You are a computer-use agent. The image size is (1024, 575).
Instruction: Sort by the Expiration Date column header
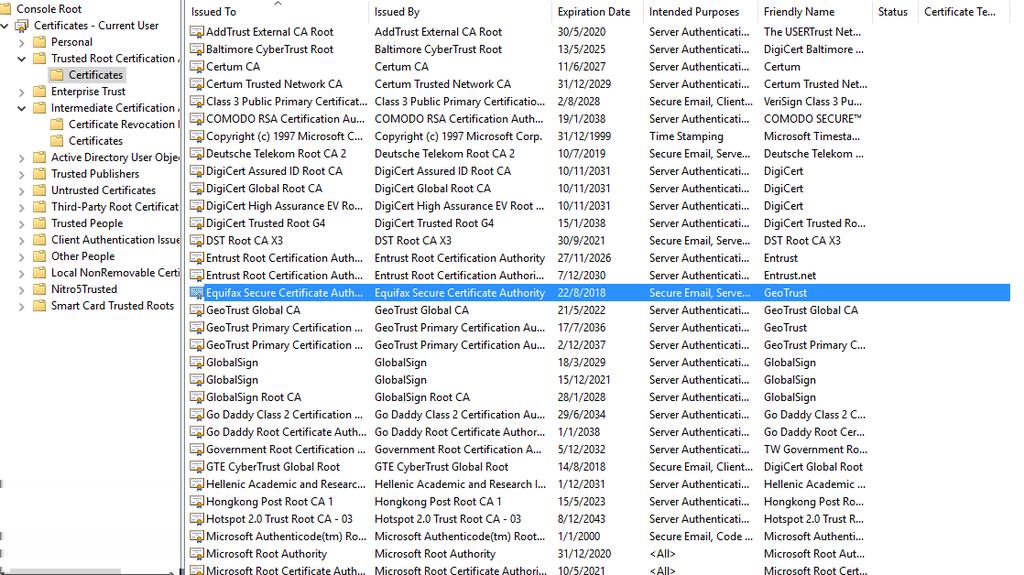(598, 12)
